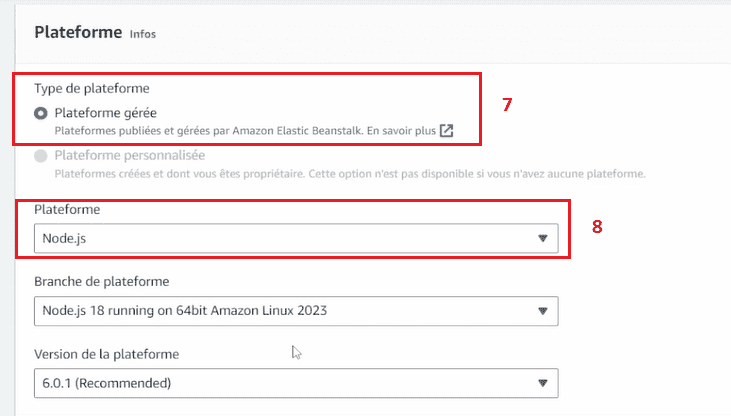
Task: Click the Type de plateforme label
Action: pos(92,89)
